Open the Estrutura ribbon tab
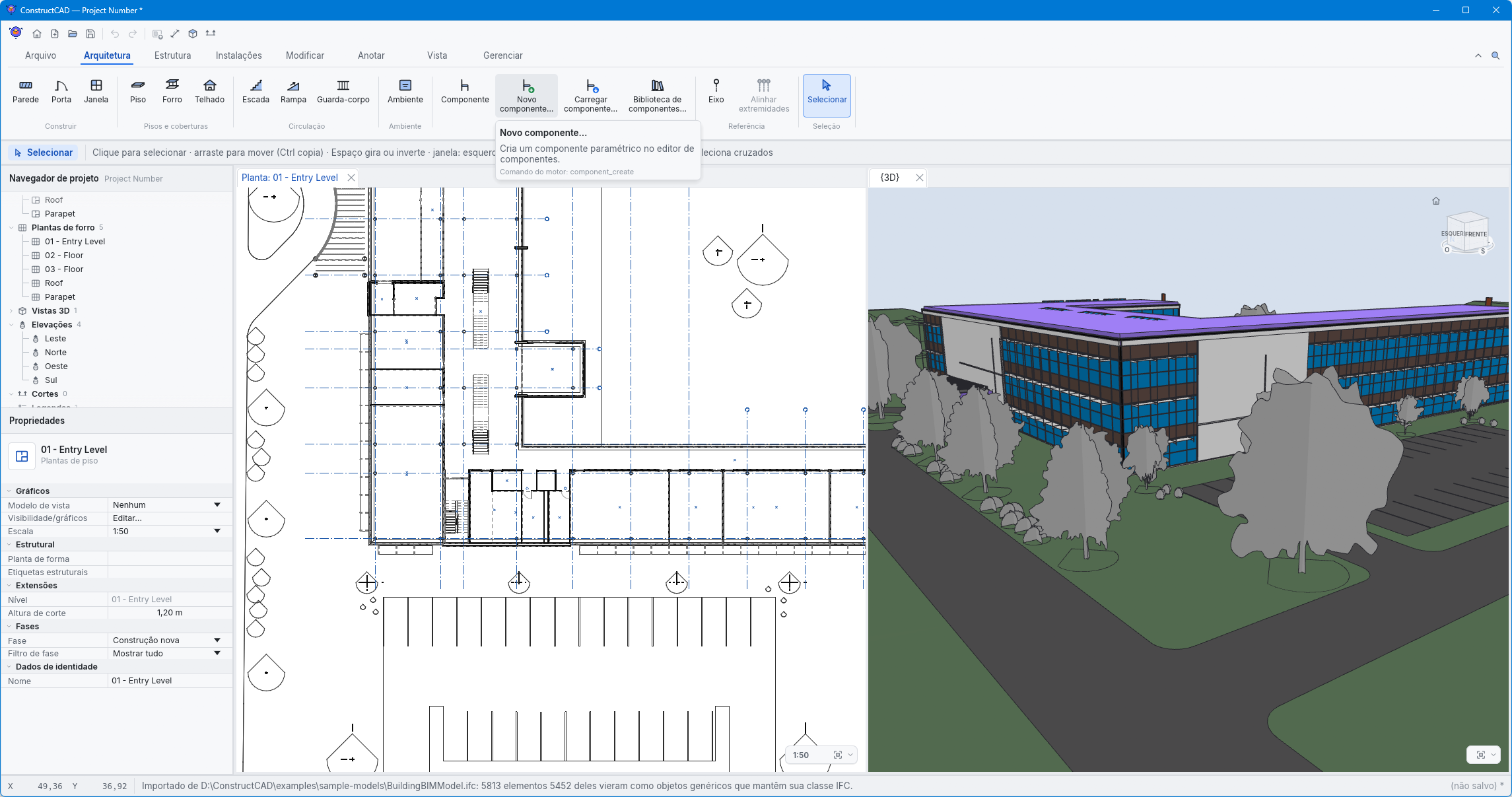This screenshot has height=797, width=1512. tap(173, 55)
